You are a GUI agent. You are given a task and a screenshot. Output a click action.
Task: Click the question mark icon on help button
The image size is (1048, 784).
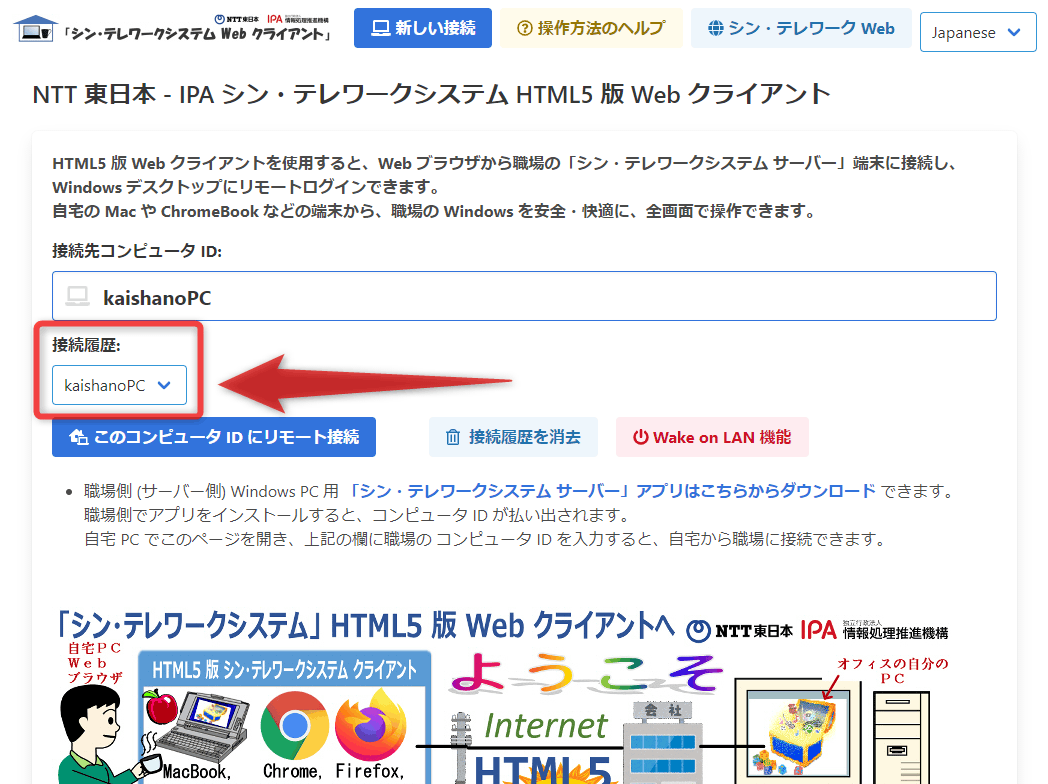point(525,28)
